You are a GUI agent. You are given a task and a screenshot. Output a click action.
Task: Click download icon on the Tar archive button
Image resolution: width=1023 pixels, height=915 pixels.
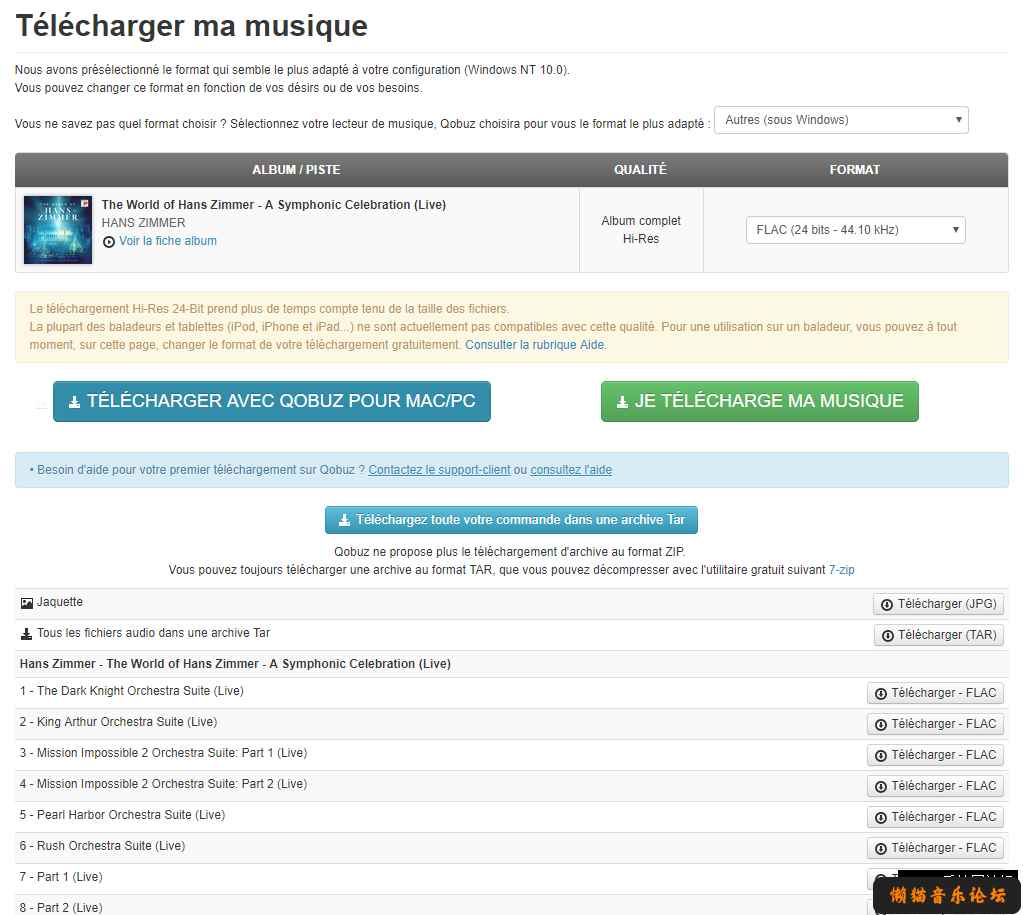click(x=344, y=520)
